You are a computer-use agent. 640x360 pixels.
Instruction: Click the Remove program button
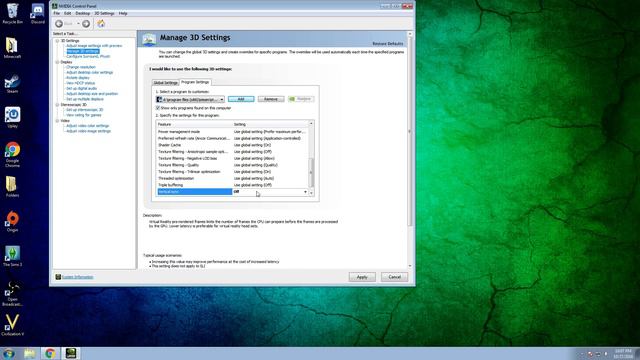pos(271,99)
